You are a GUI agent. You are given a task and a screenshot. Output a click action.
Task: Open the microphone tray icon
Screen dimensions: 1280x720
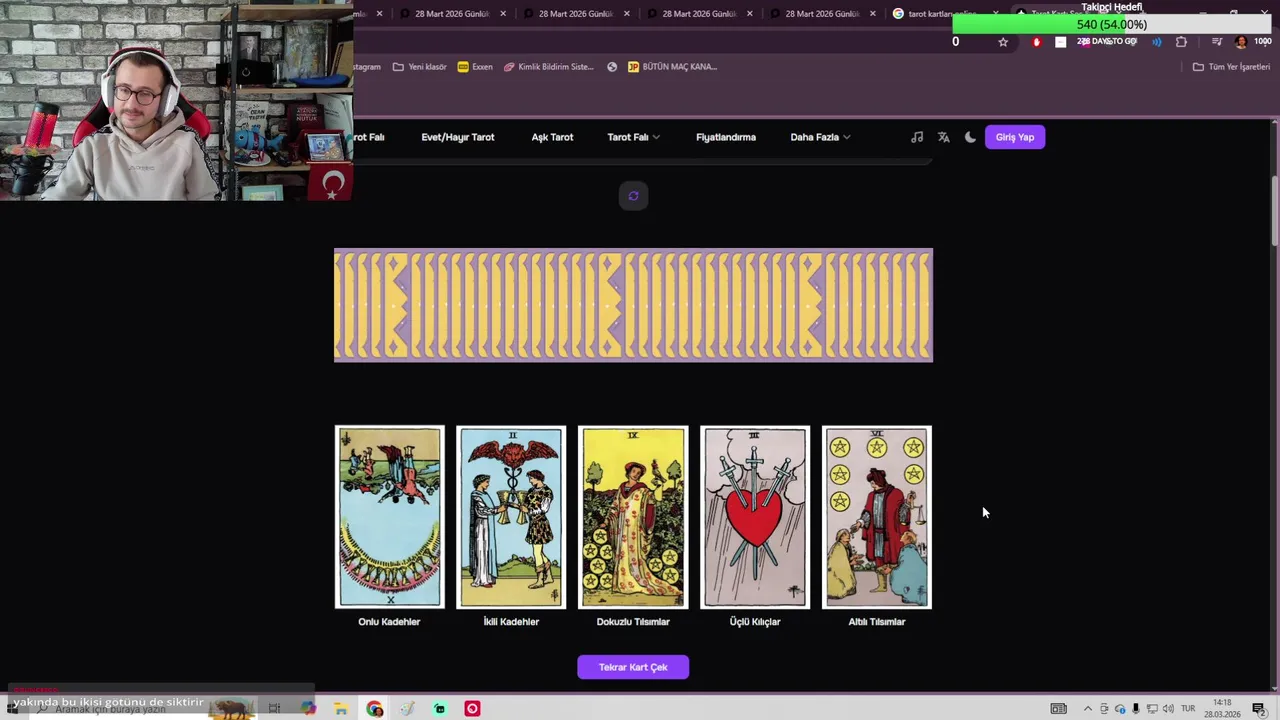point(1136,709)
